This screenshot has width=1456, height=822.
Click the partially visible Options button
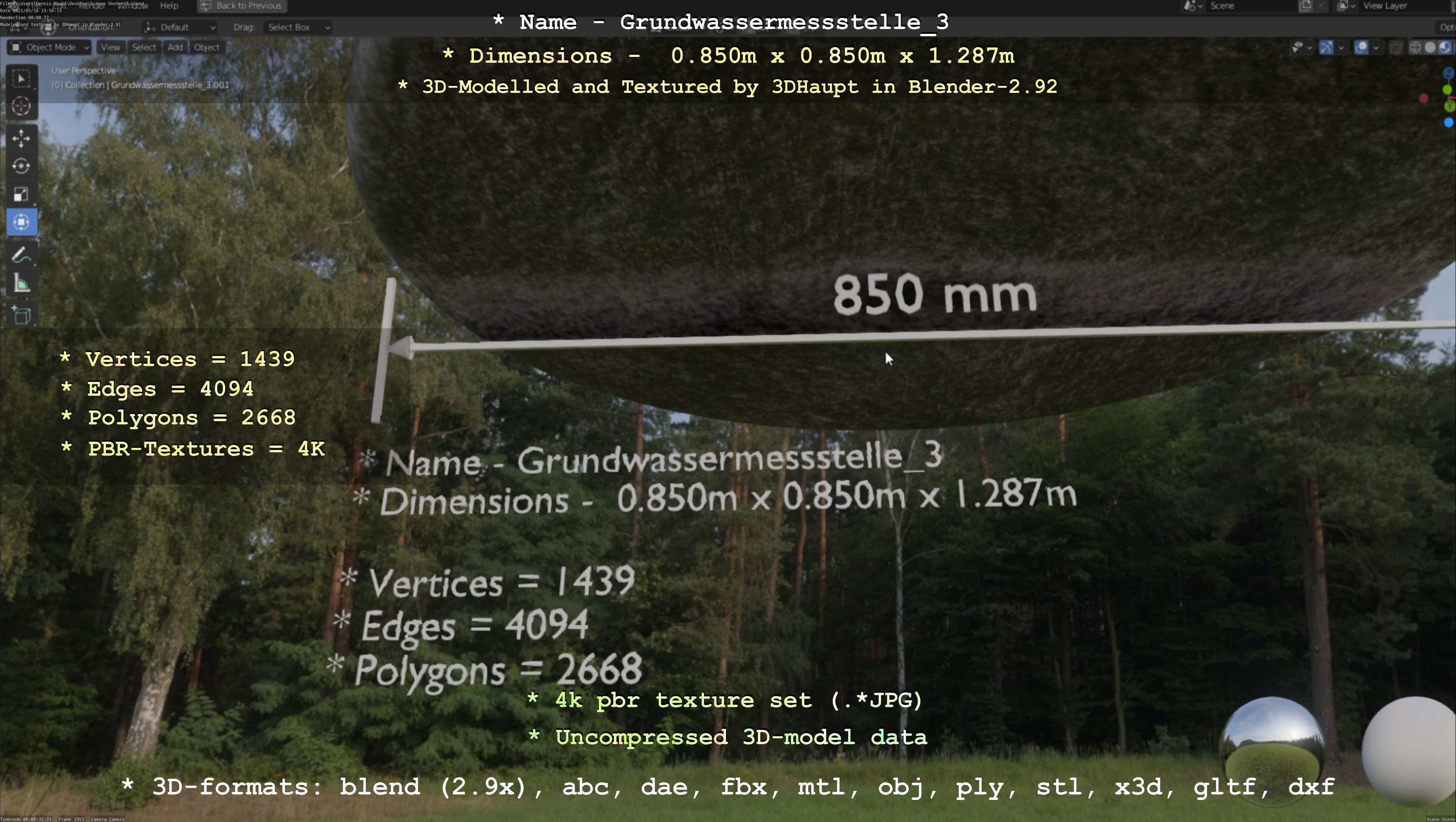click(1446, 27)
